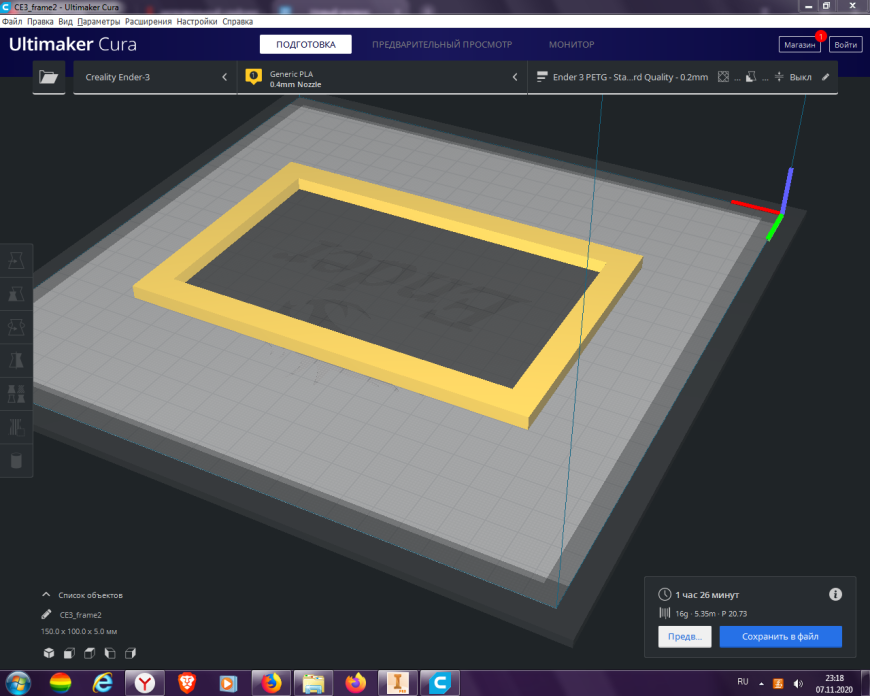
Task: Click volume speaker icon in system tray
Action: (x=798, y=684)
